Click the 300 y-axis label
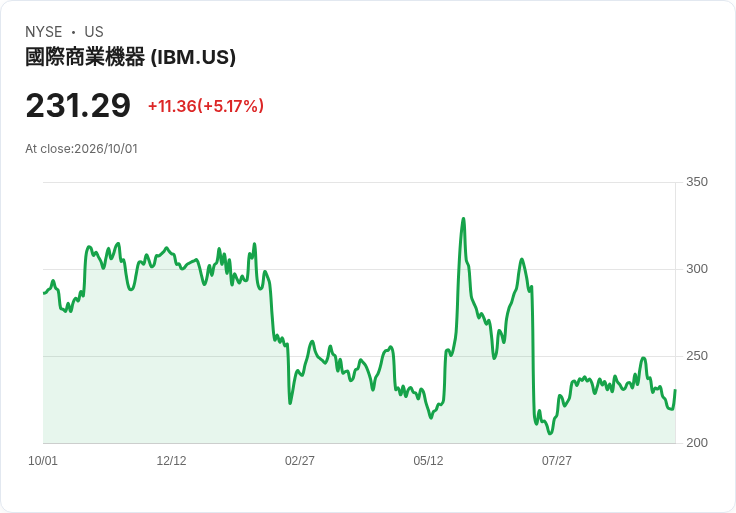 (x=697, y=269)
